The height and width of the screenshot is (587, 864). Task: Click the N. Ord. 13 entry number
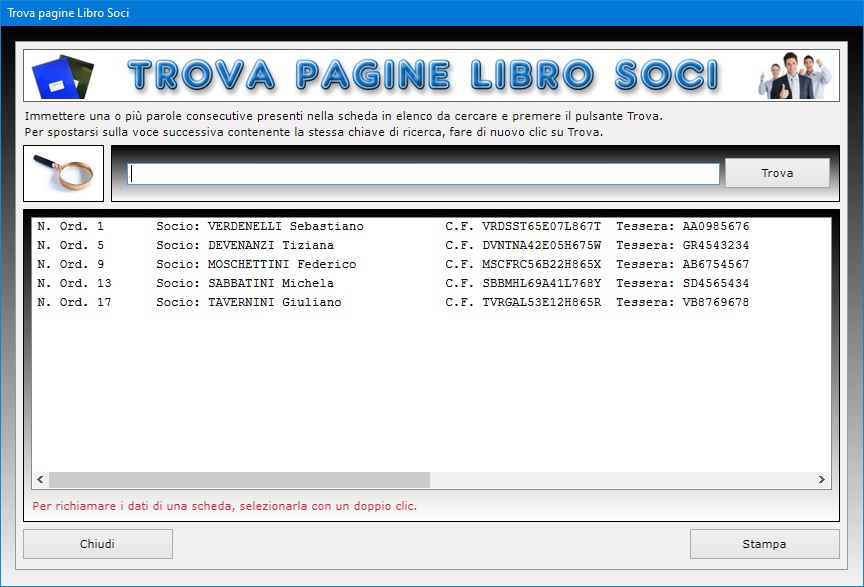[x=74, y=283]
